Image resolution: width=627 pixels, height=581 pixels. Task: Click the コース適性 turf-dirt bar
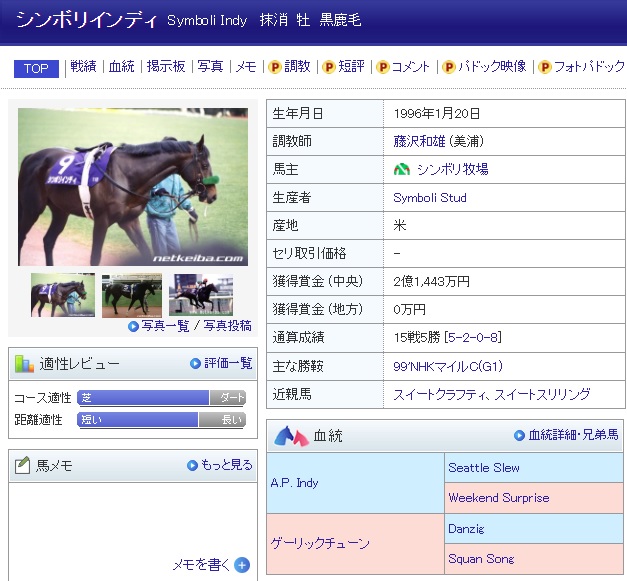tap(161, 397)
